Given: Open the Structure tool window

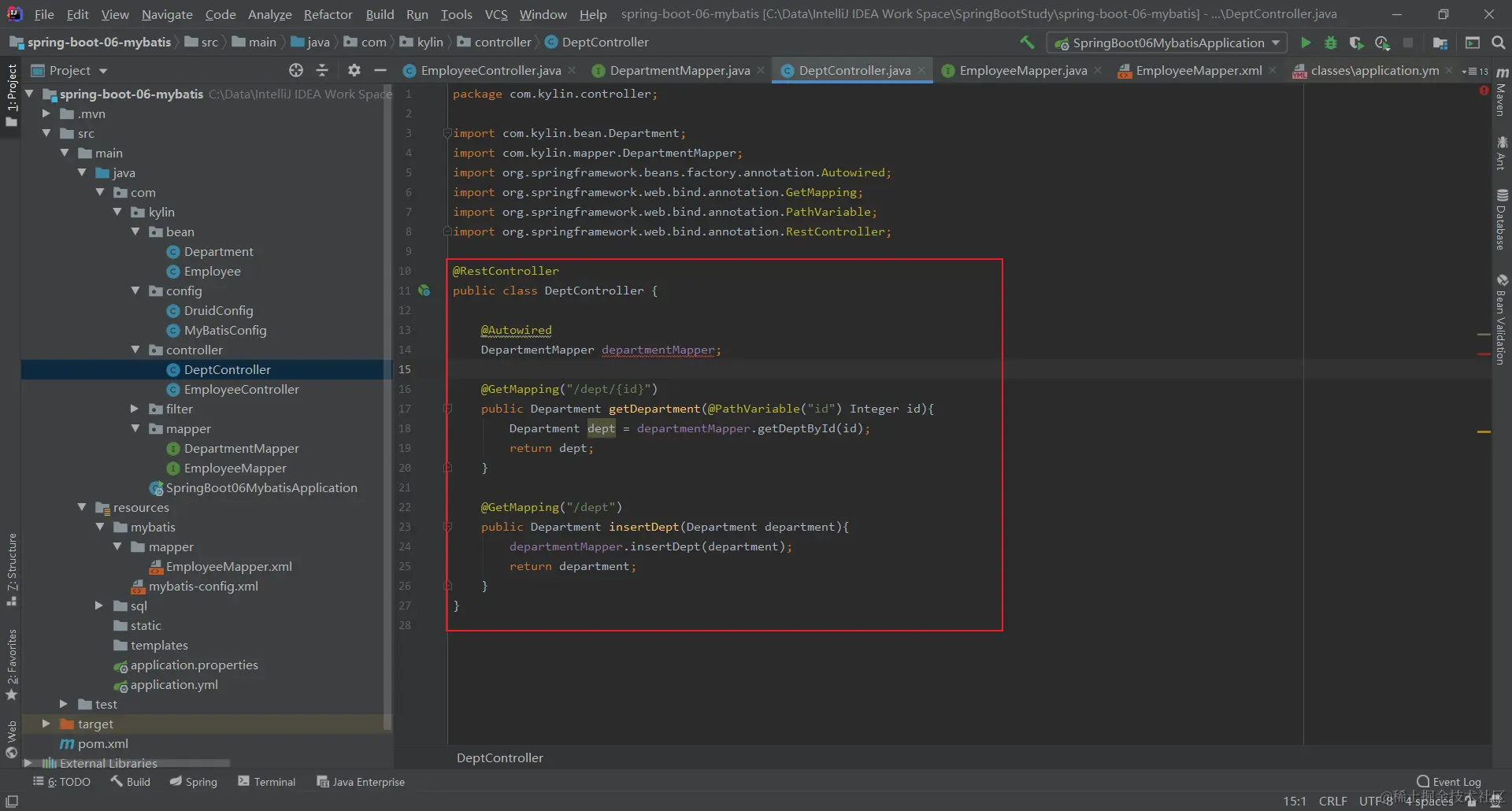Looking at the screenshot, I should [x=11, y=570].
